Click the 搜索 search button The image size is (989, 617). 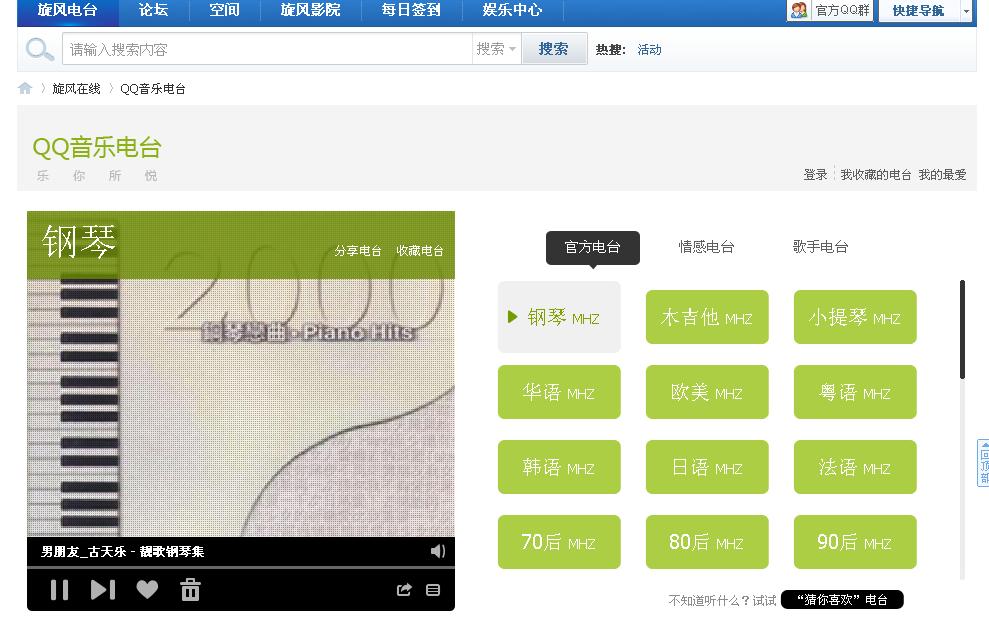pos(554,48)
